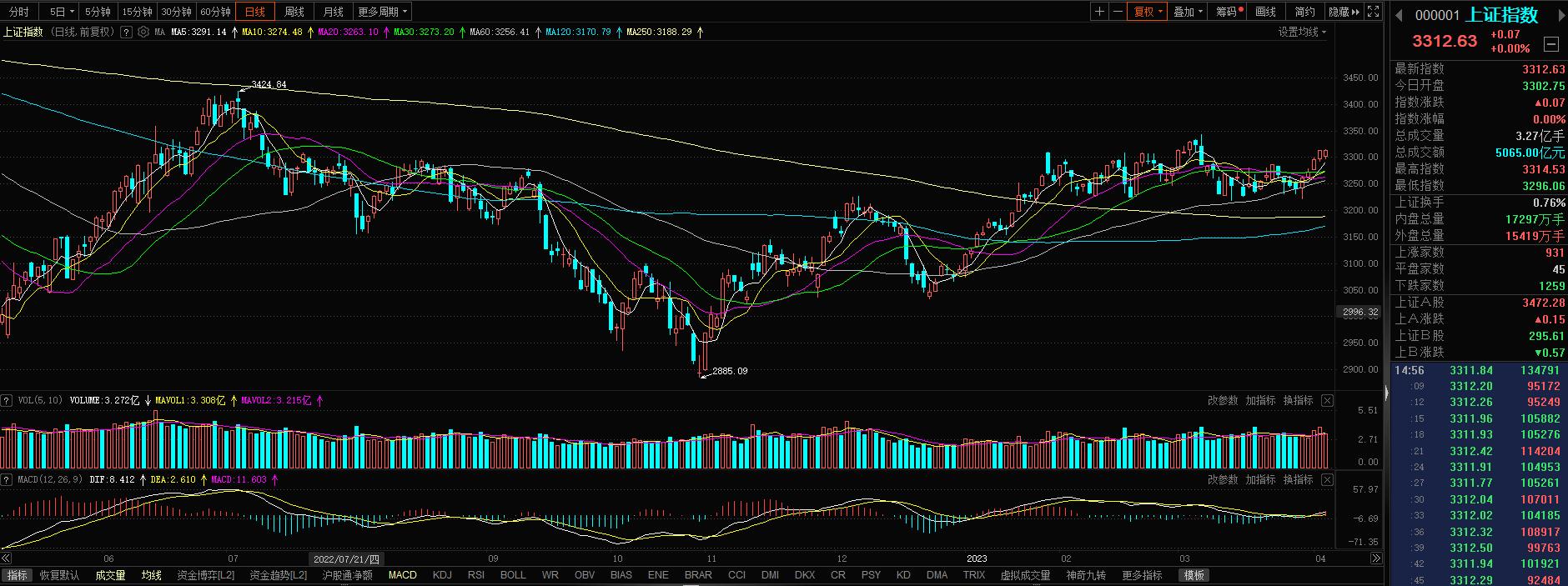
Task: Click the zoom out minus icon
Action: pos(1118,12)
